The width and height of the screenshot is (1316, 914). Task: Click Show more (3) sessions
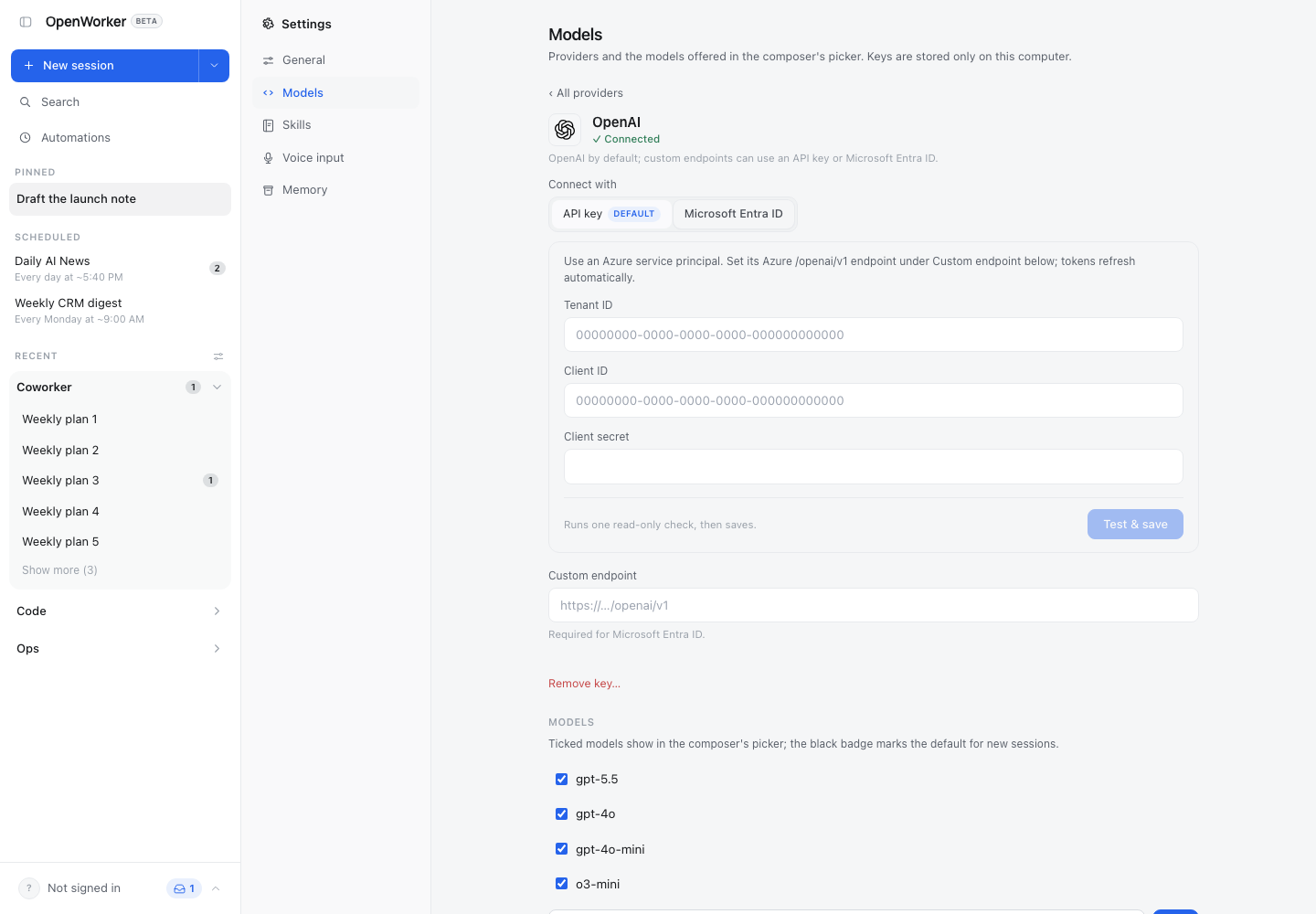click(x=59, y=570)
